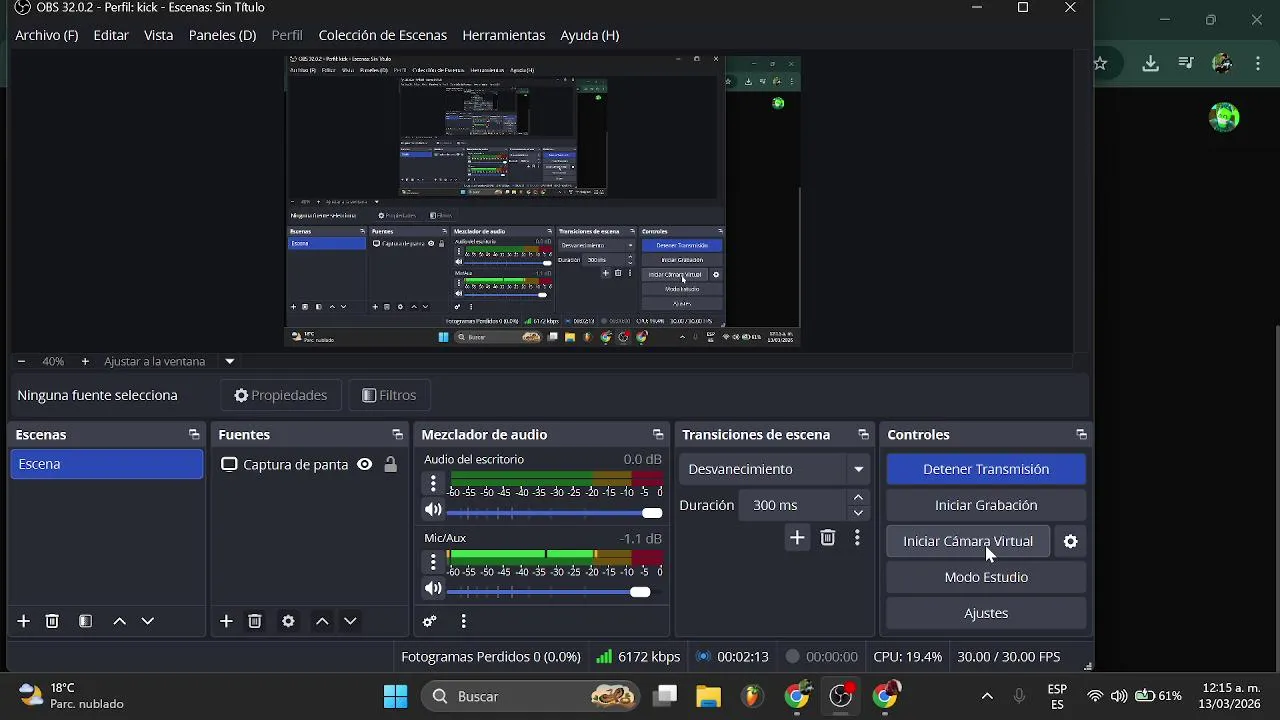The image size is (1280, 720).
Task: Open Editar menu
Action: point(111,35)
